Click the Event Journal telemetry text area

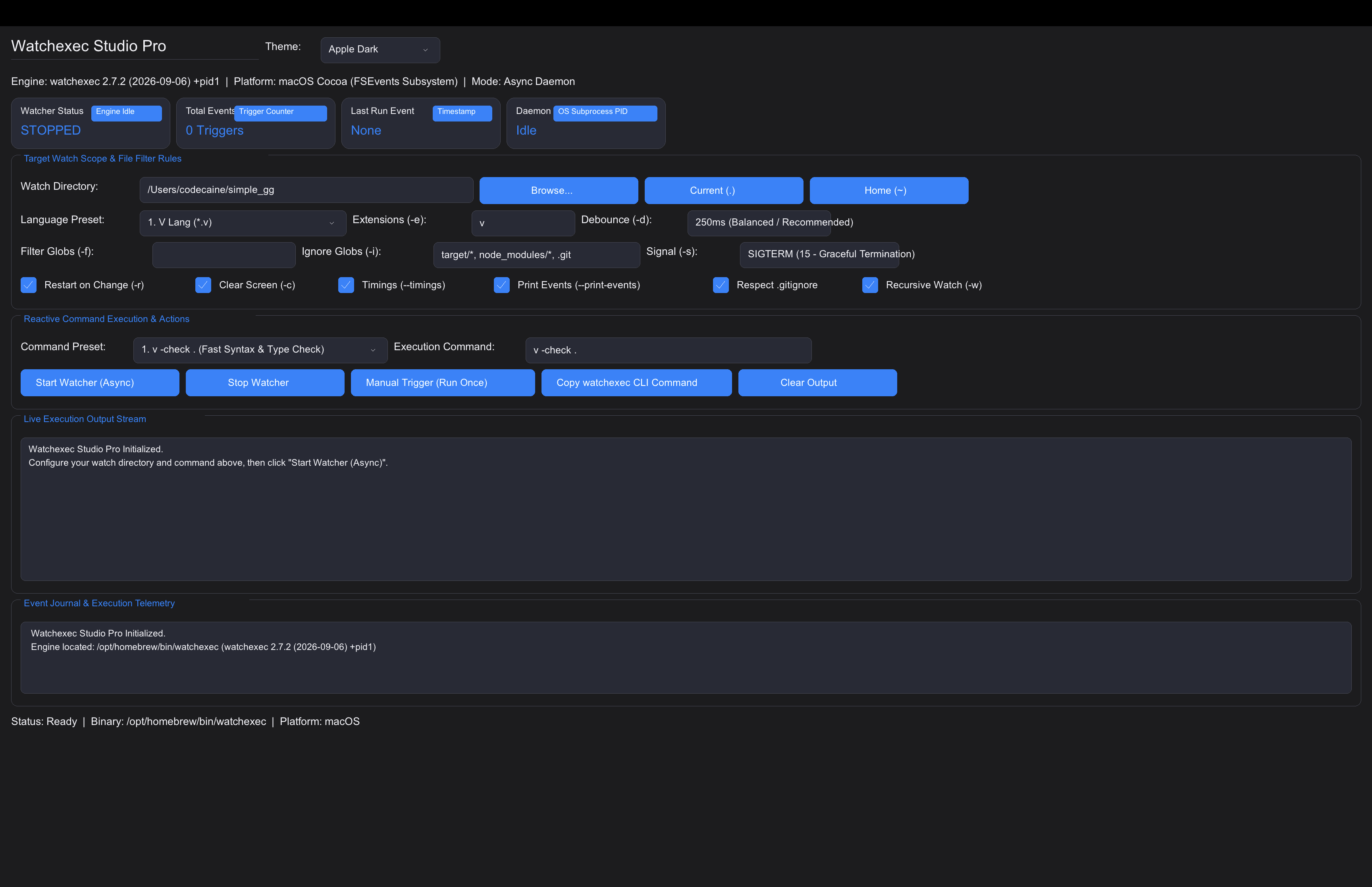686,657
